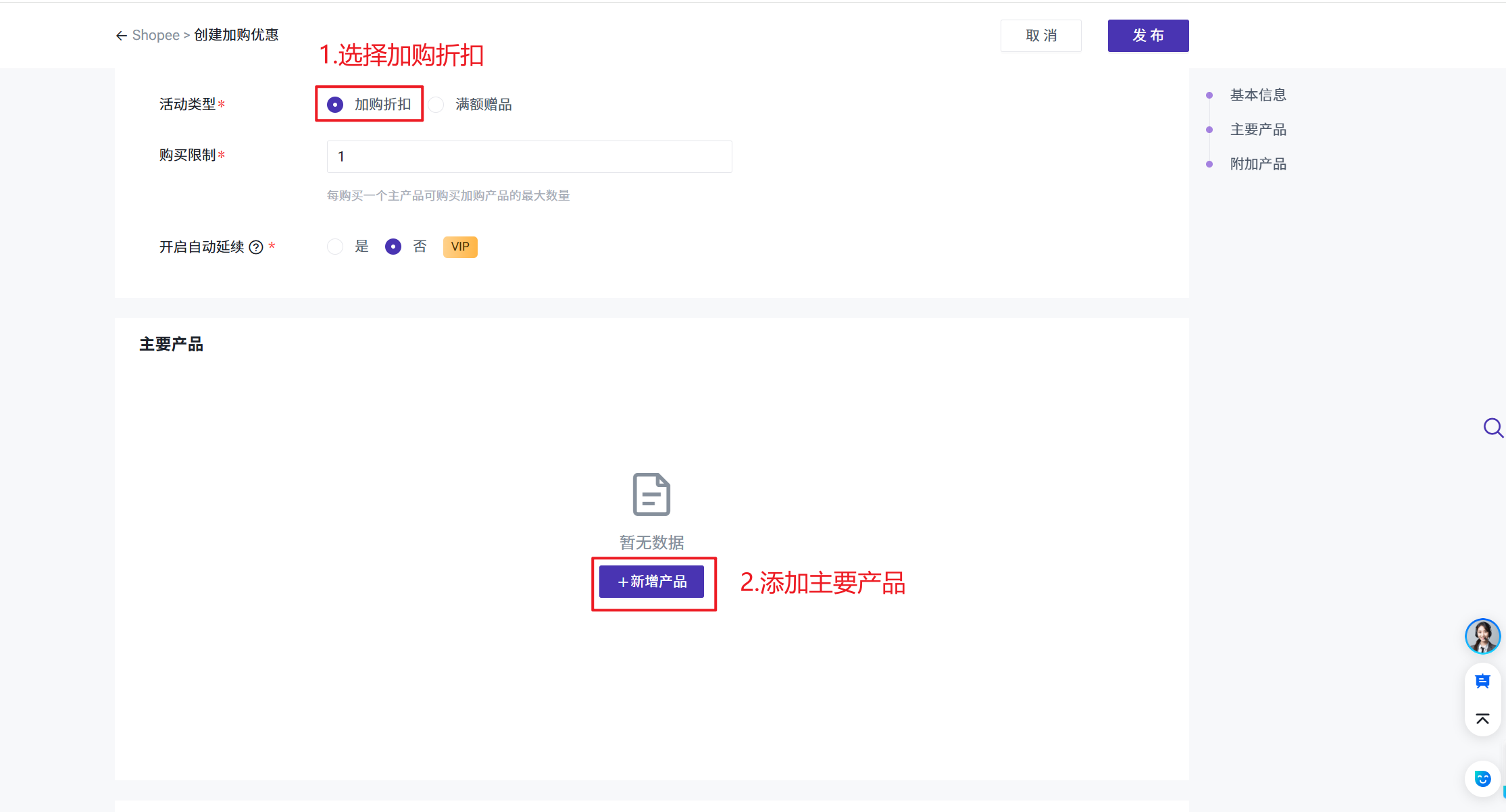
Task: Open the magnifier search icon
Action: coord(1492,428)
